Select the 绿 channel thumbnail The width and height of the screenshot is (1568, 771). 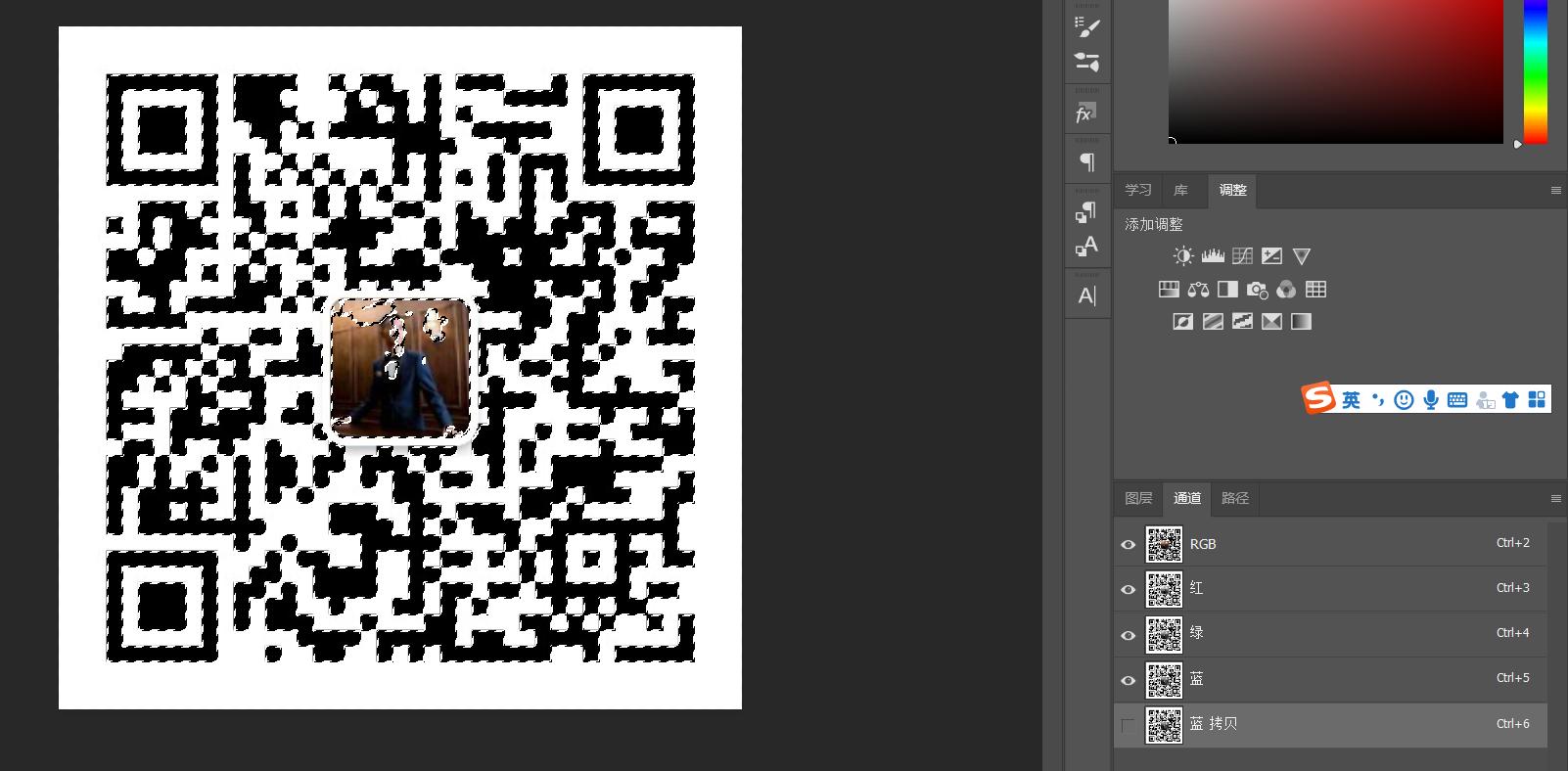click(x=1165, y=635)
